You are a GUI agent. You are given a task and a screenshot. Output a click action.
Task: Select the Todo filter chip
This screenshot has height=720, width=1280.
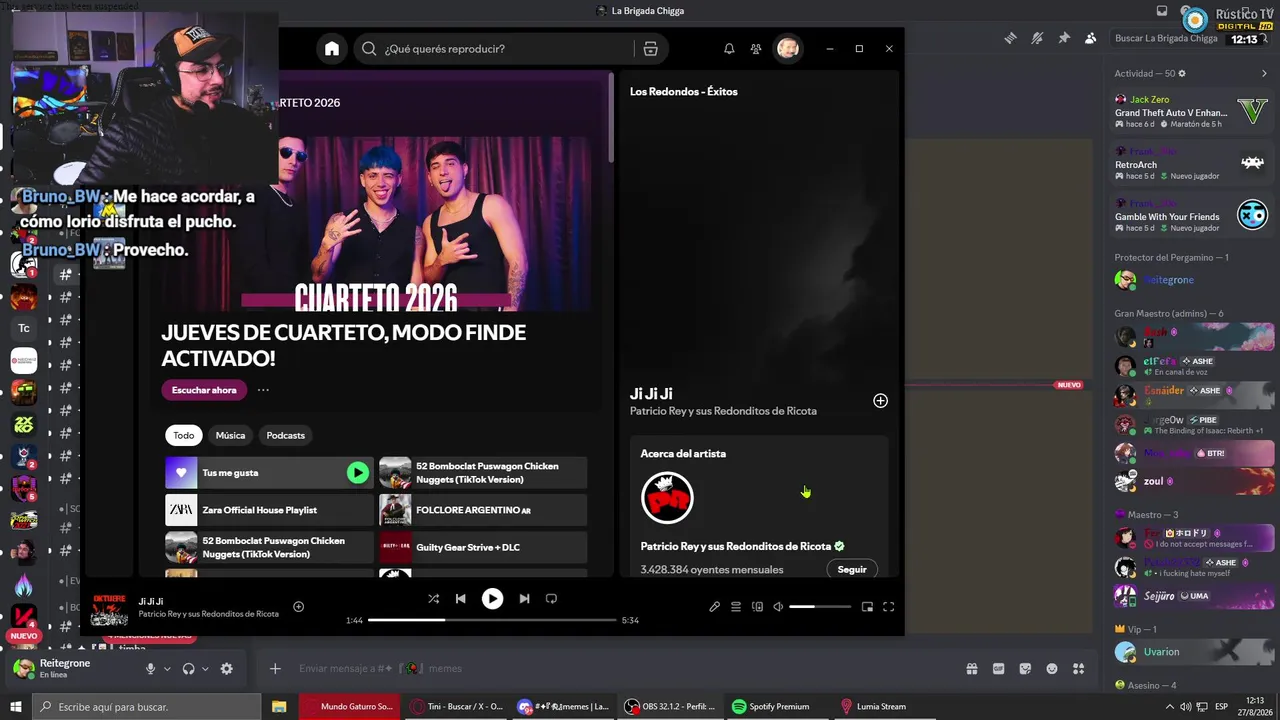(184, 435)
